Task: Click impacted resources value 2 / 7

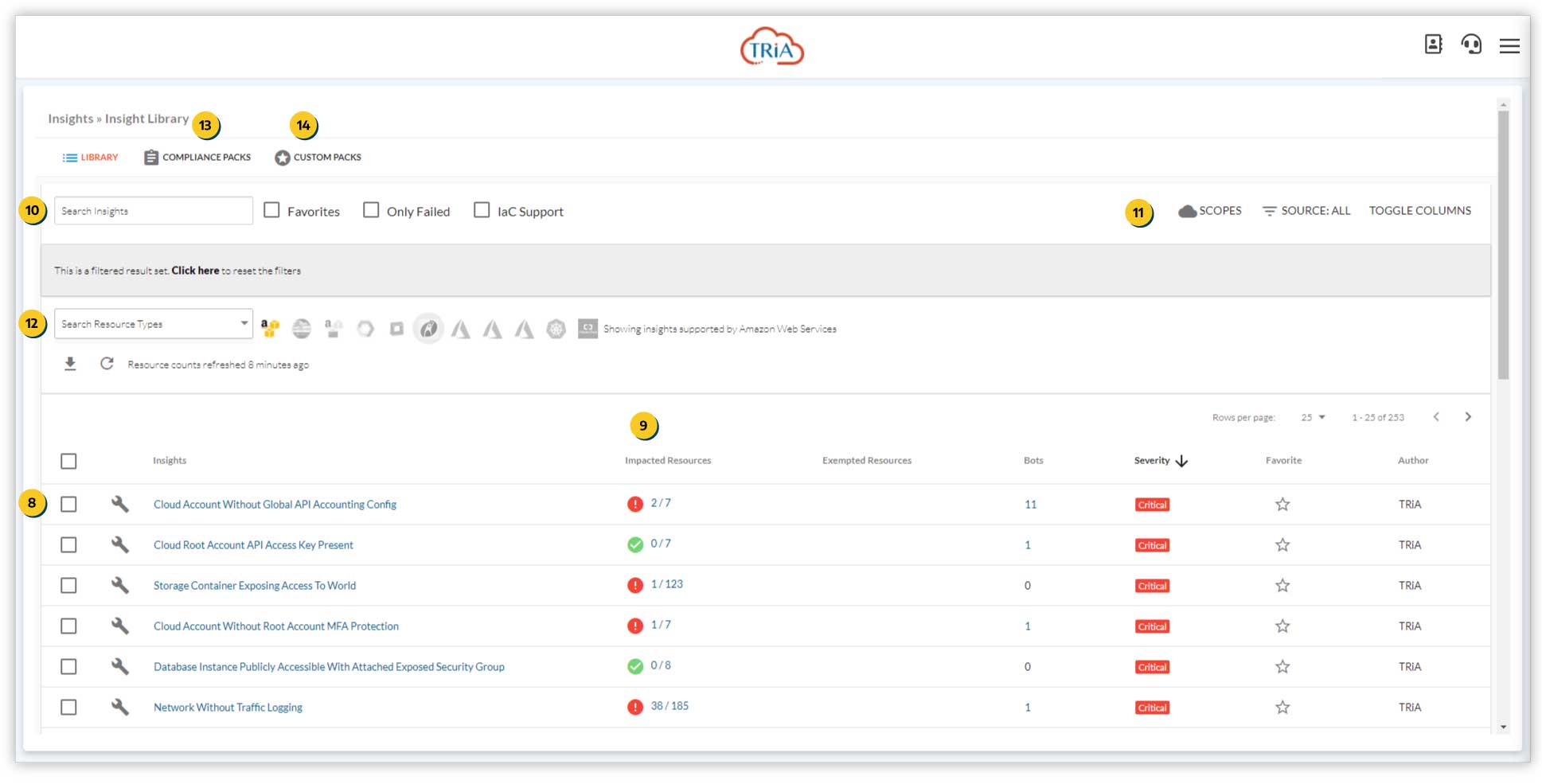Action: coord(661,503)
